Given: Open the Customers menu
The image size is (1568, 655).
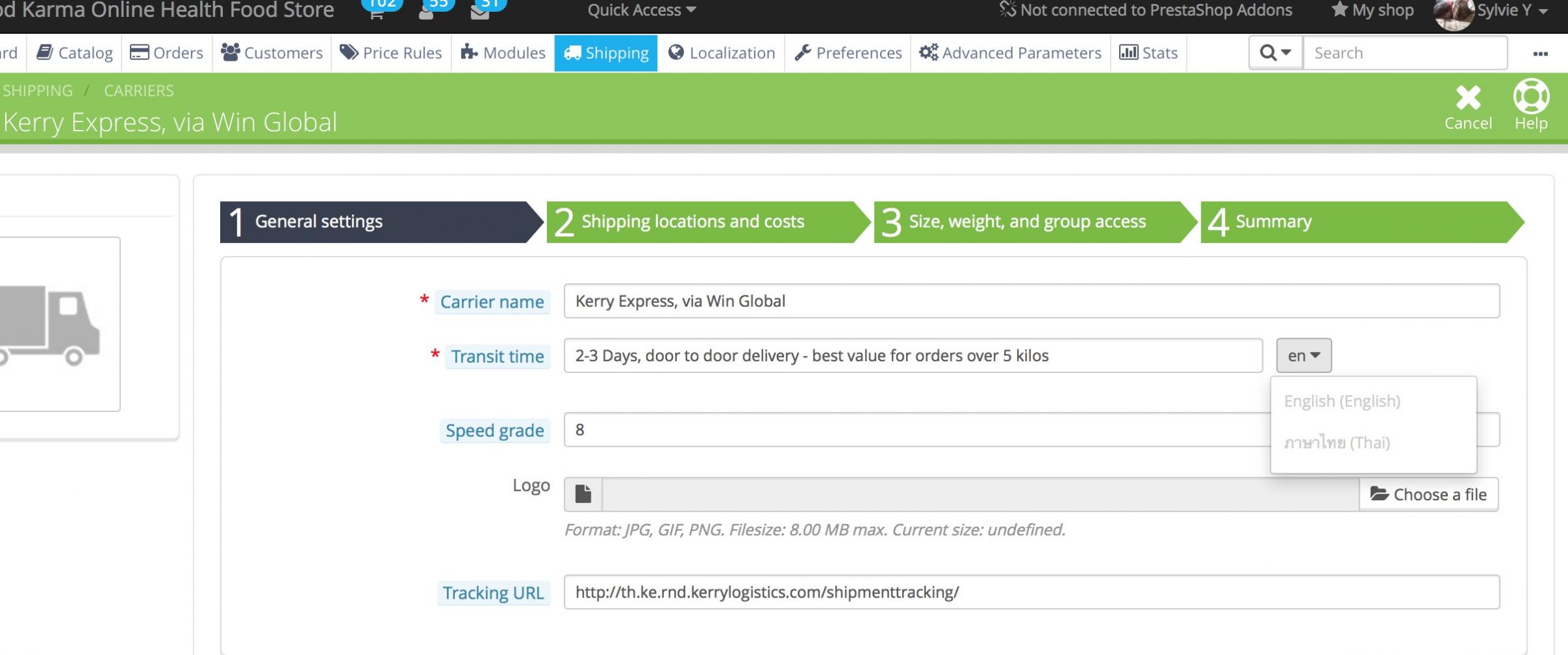Looking at the screenshot, I should click(272, 53).
